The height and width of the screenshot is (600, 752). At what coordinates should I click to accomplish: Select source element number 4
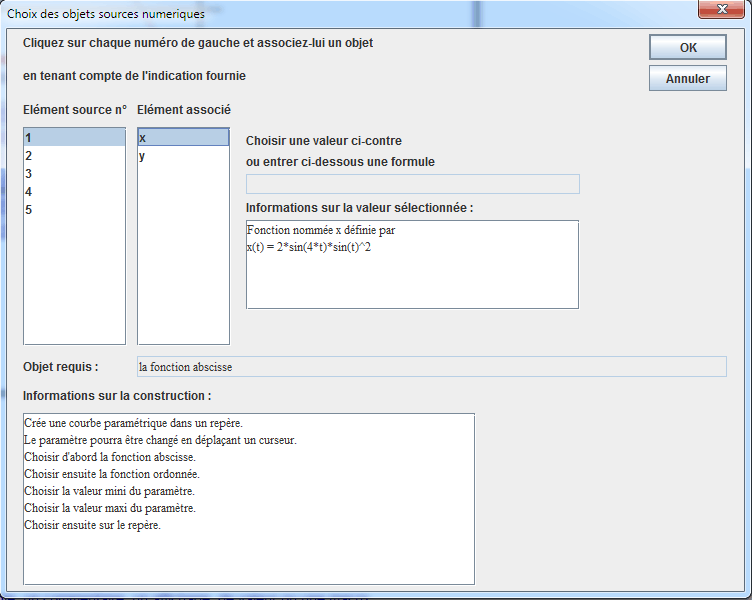(74, 192)
